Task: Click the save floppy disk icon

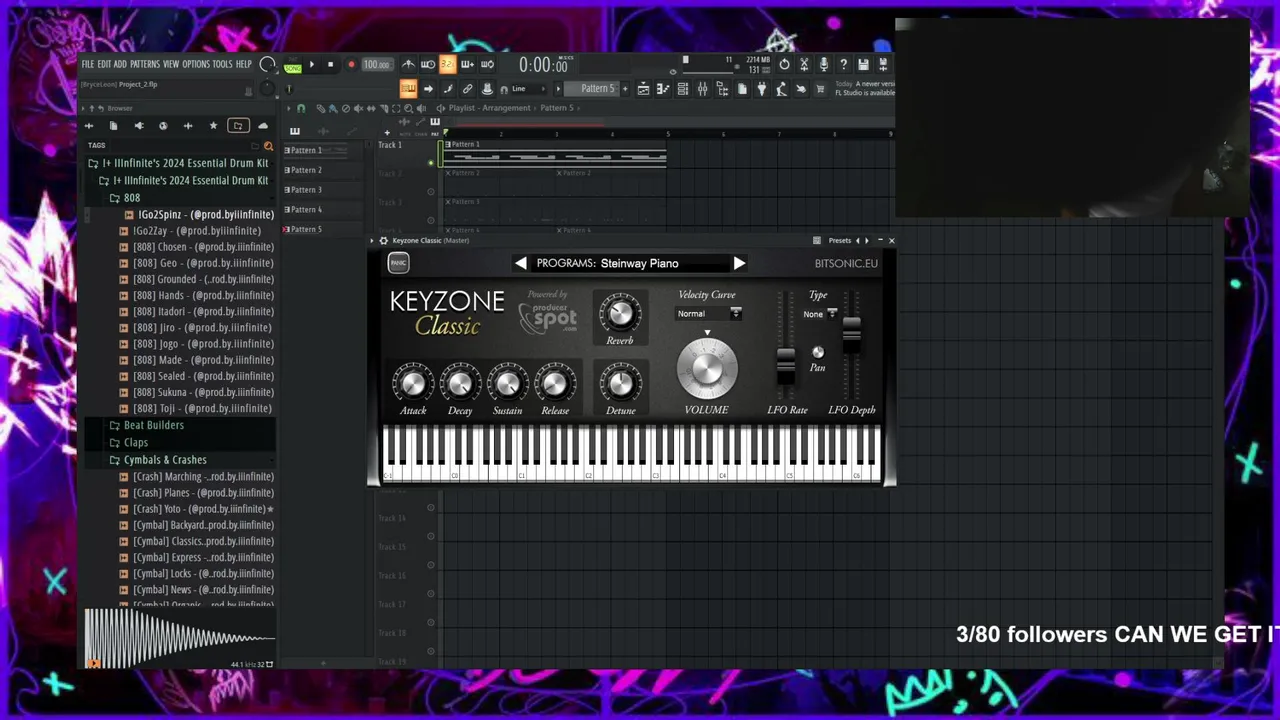Action: 863,64
